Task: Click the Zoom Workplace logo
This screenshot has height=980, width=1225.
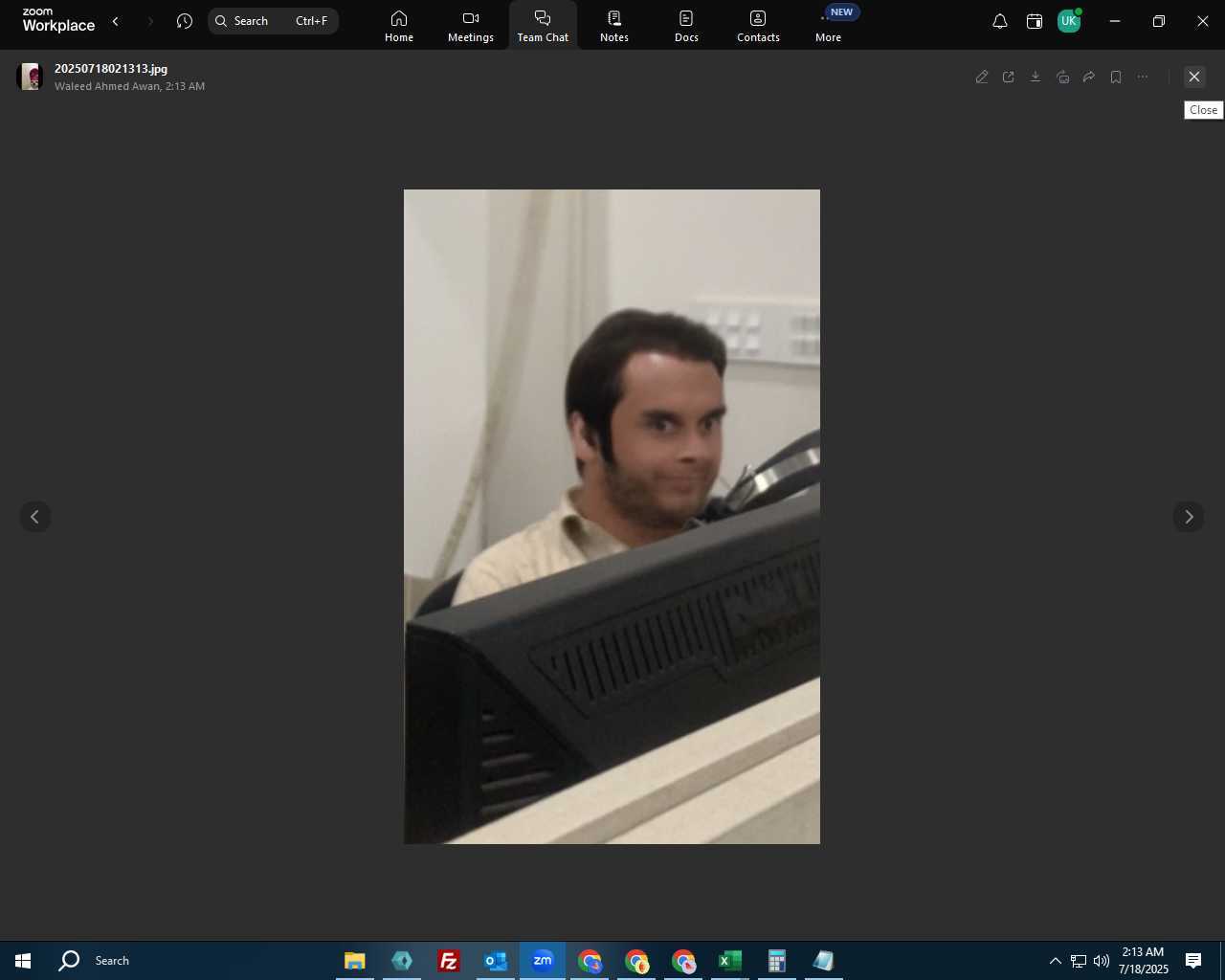Action: click(58, 20)
